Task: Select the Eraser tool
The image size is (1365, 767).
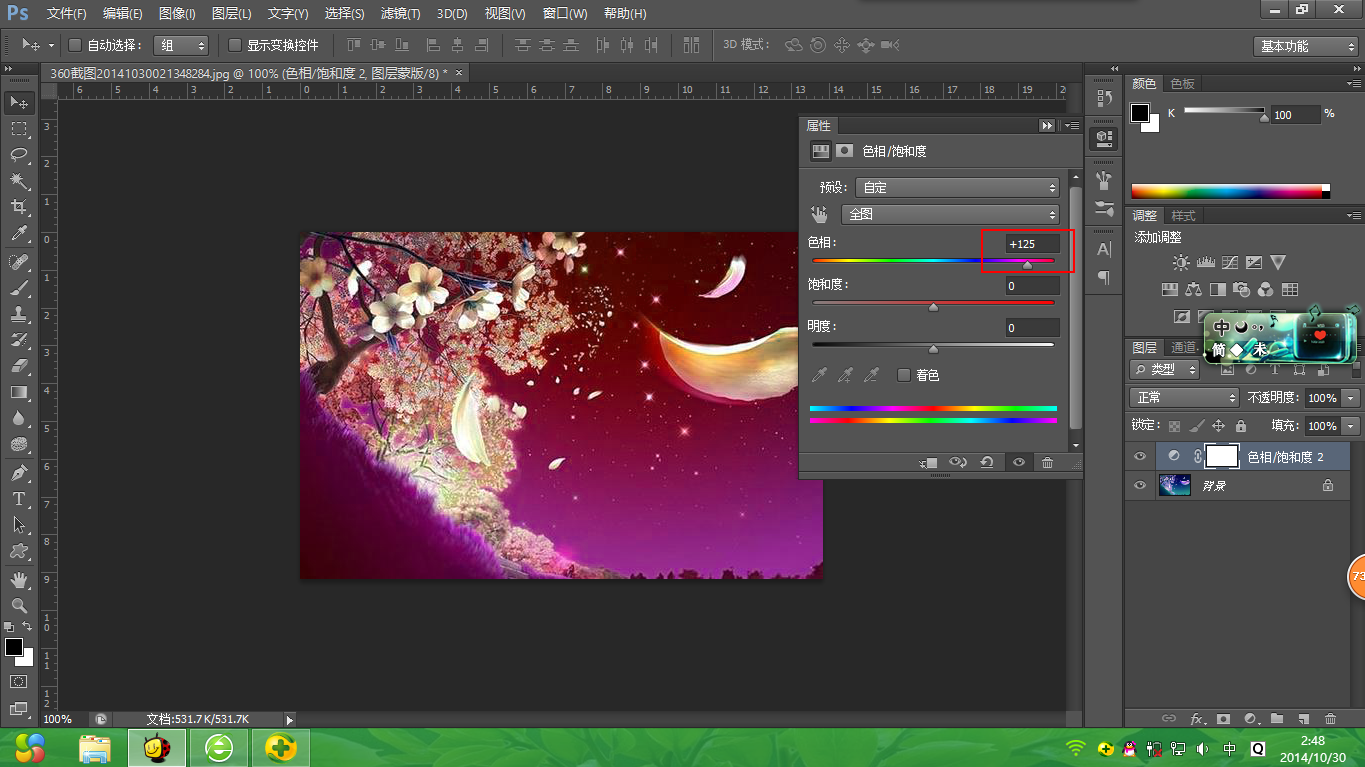Action: point(19,366)
